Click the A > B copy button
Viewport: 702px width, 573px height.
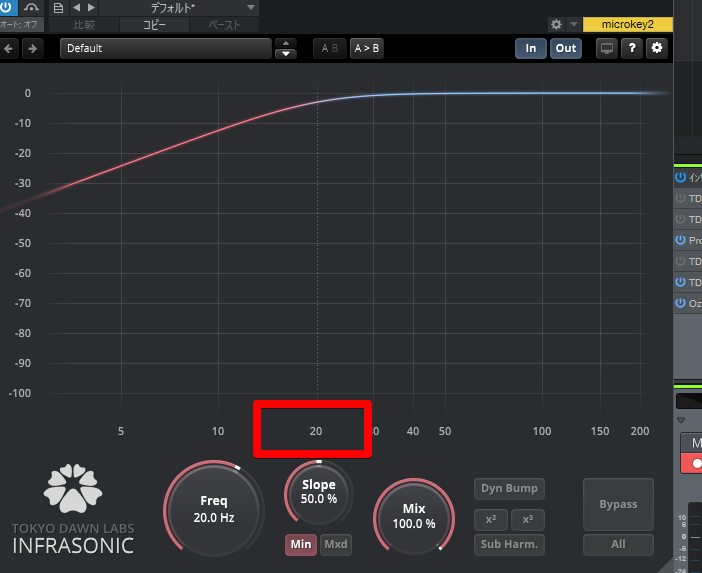tap(366, 48)
